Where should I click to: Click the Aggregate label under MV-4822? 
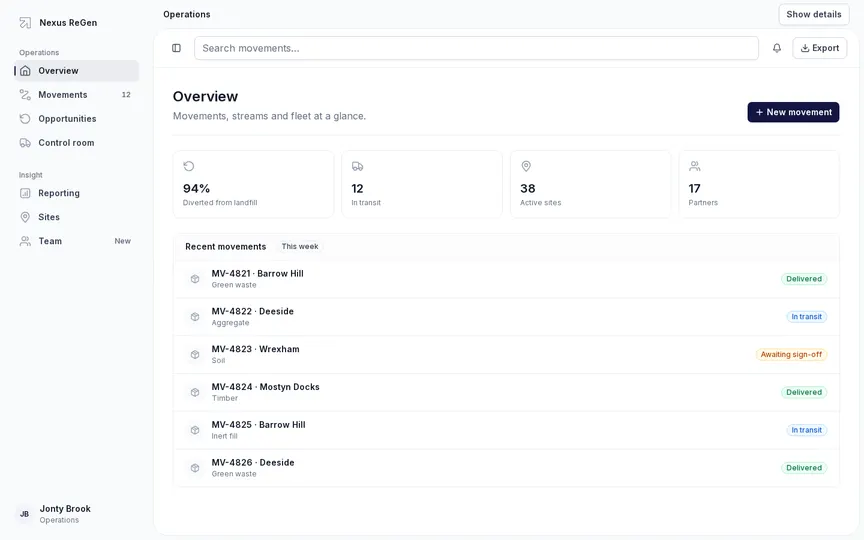[x=230, y=323]
